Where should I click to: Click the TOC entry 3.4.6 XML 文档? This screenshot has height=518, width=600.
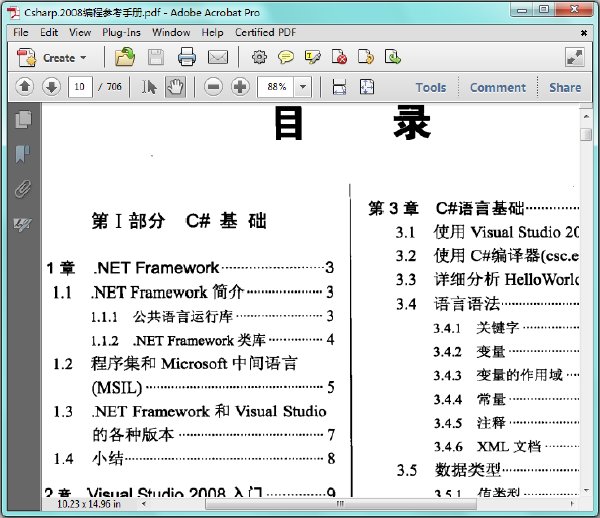(x=506, y=446)
